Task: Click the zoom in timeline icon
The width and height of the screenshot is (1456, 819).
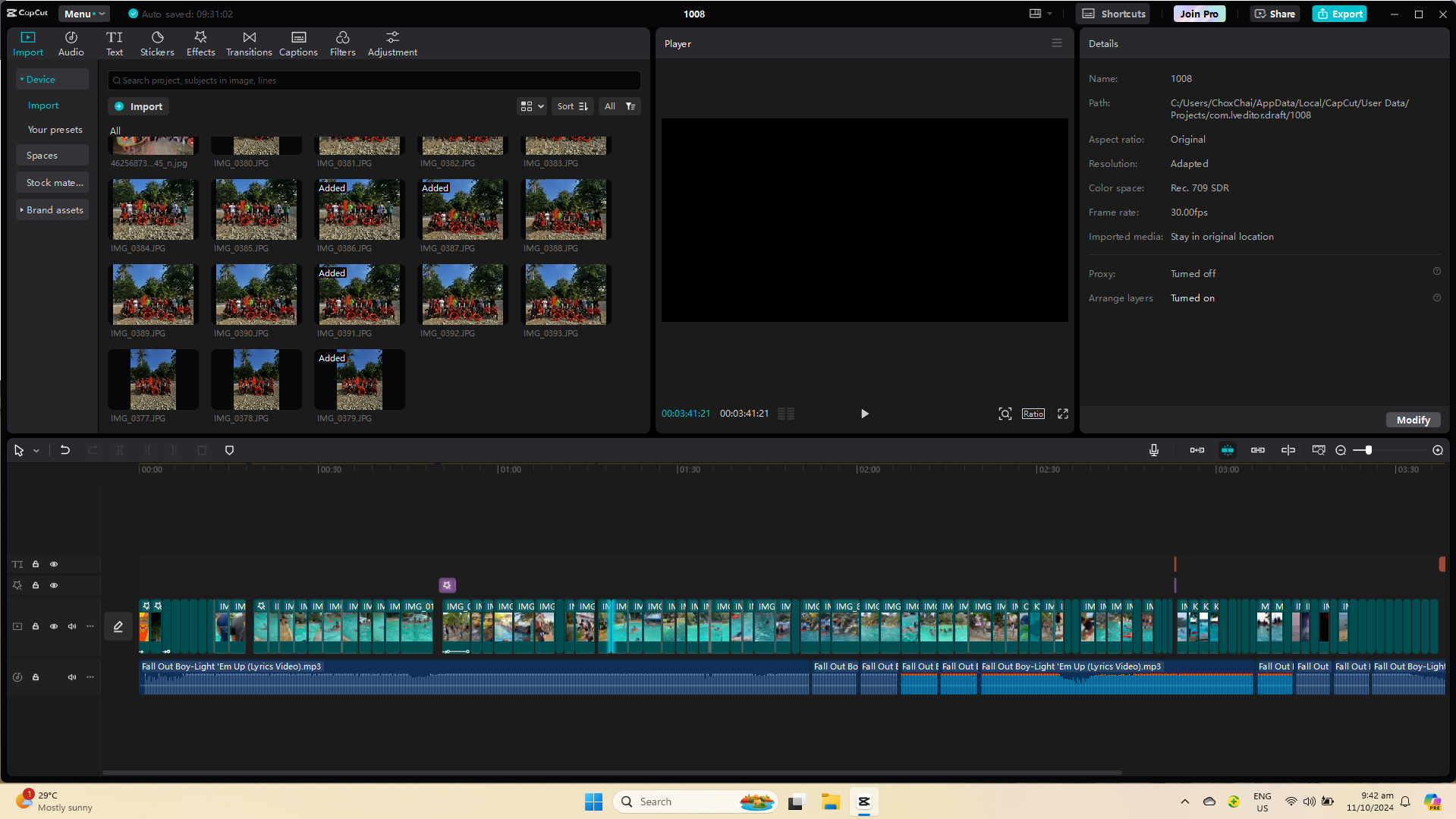Action: pyautogui.click(x=1438, y=450)
